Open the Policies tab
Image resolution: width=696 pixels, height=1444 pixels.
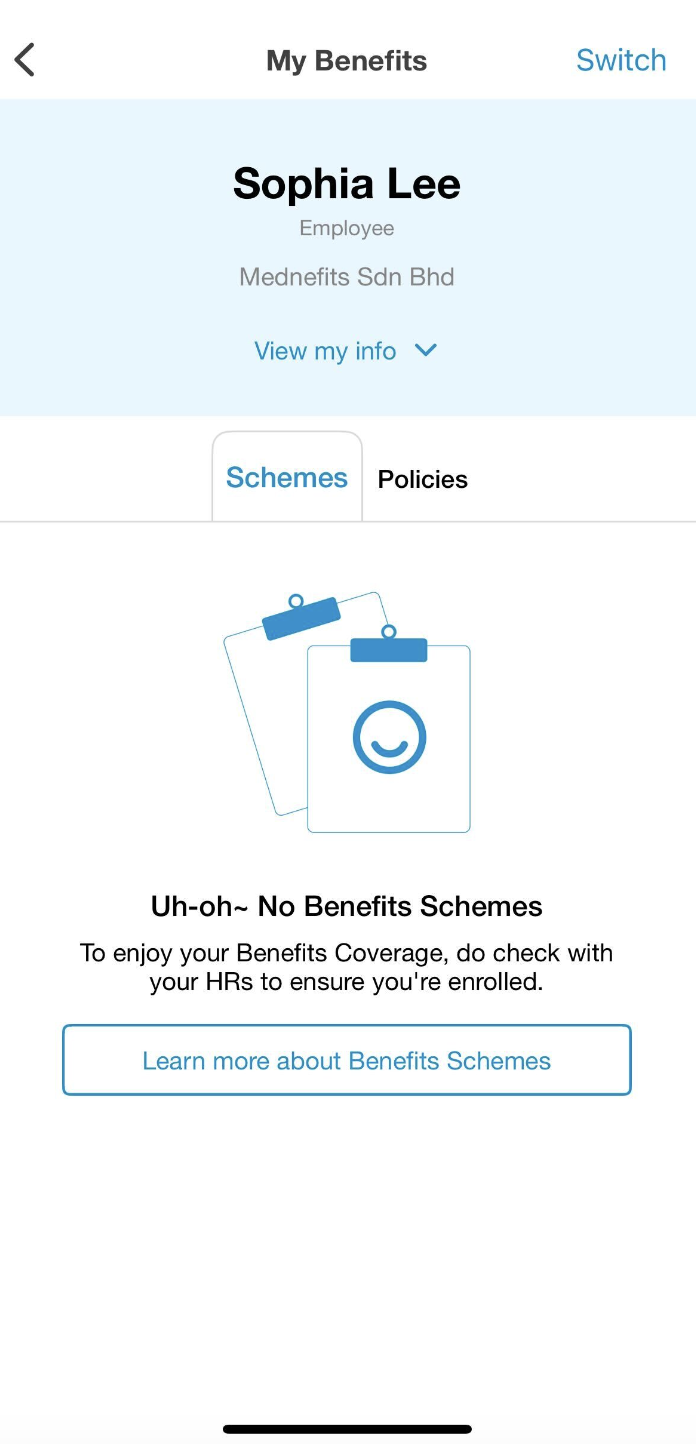coord(422,479)
